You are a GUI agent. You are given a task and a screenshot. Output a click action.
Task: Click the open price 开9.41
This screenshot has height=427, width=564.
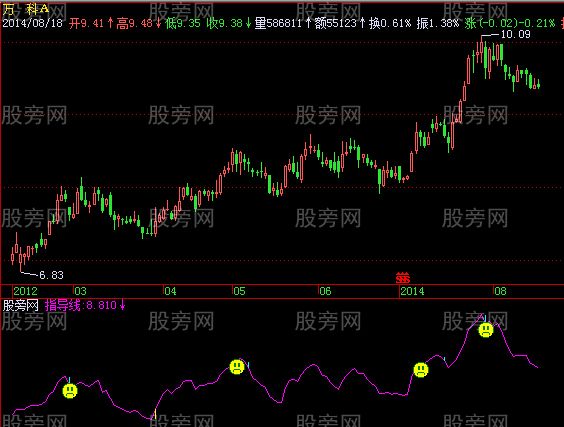(x=86, y=23)
